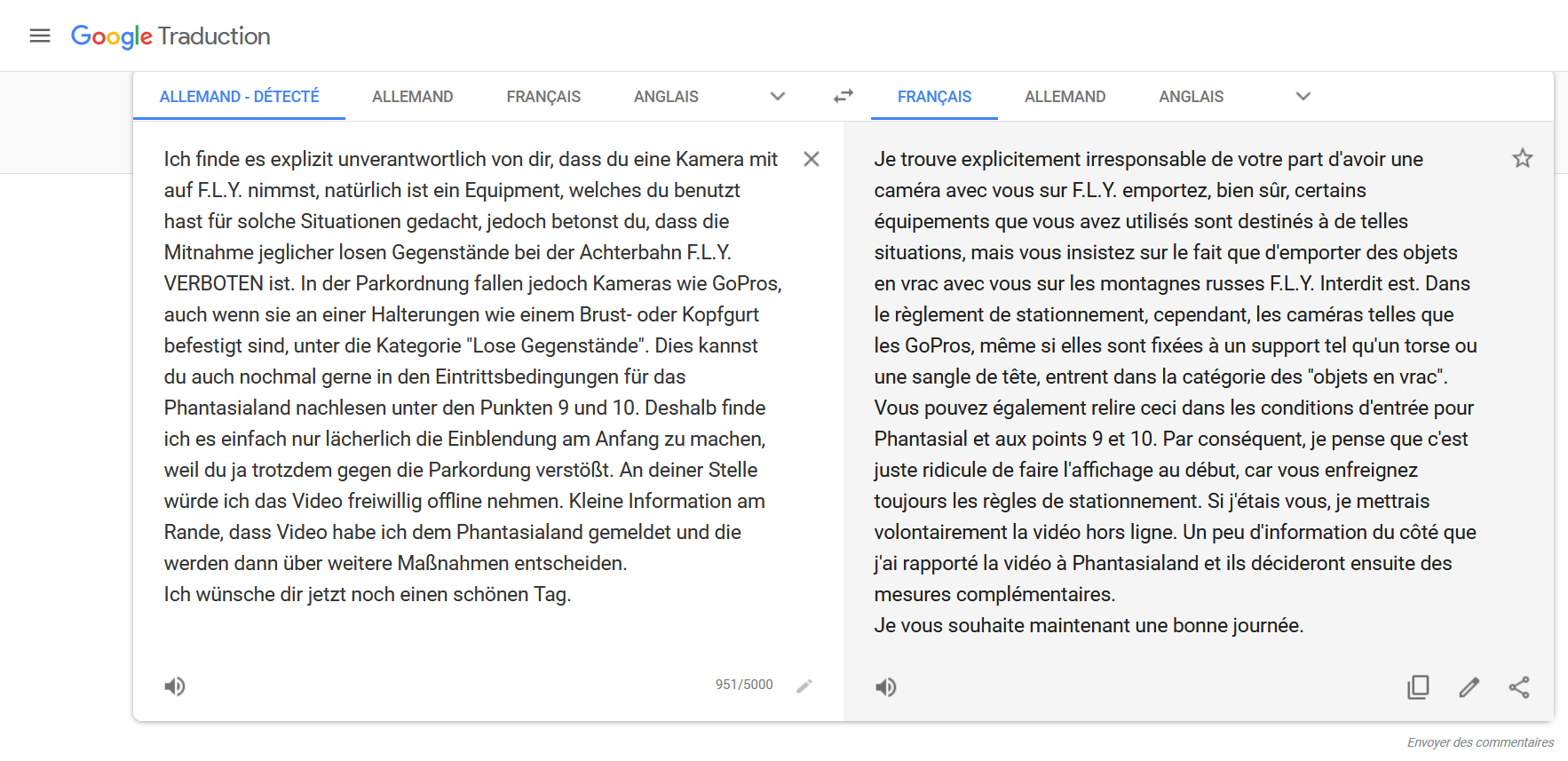The height and width of the screenshot is (761, 1568).
Task: Expand the target language dropdown list
Action: 1303,97
